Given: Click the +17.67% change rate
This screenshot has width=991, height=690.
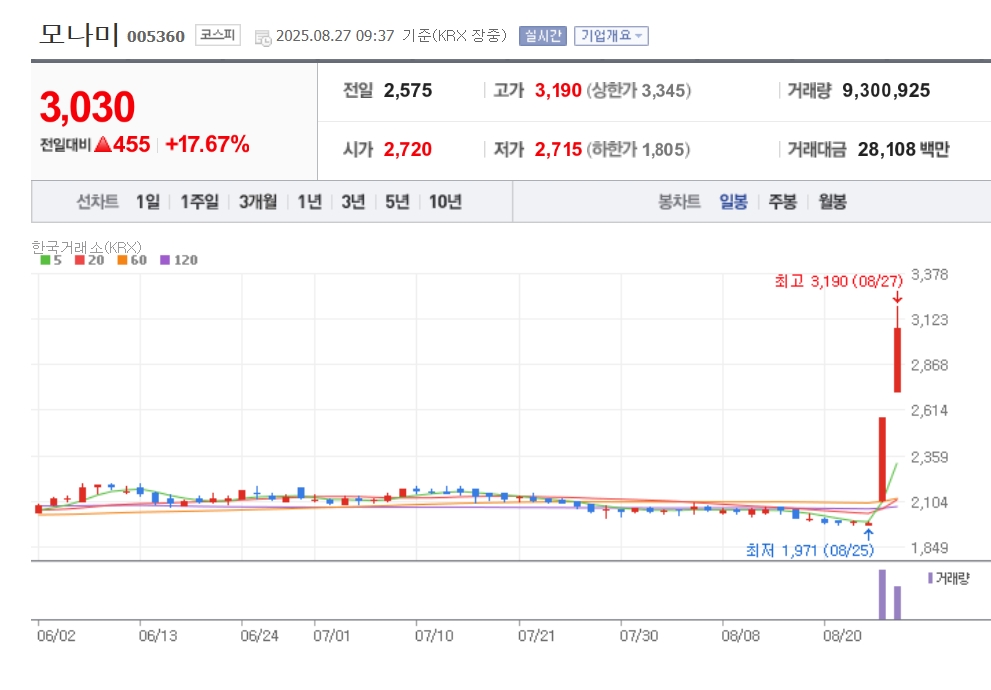Looking at the screenshot, I should click(207, 144).
